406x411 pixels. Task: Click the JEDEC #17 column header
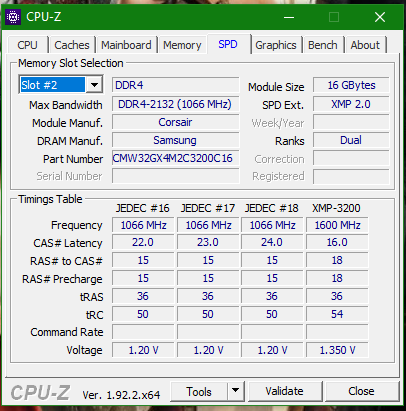[208, 208]
